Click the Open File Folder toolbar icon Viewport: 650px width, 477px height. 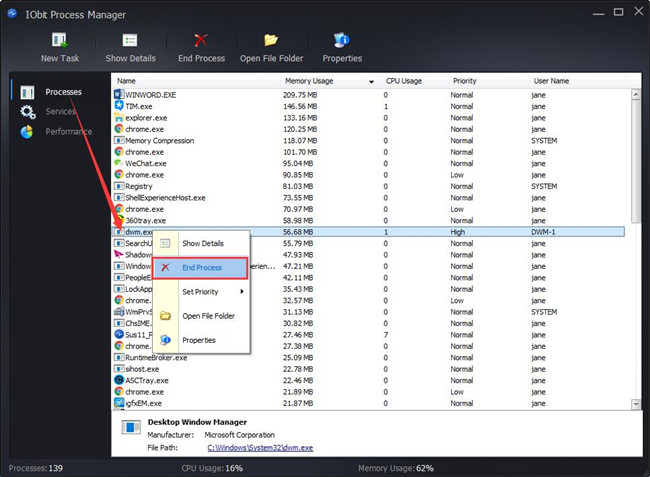(x=271, y=40)
